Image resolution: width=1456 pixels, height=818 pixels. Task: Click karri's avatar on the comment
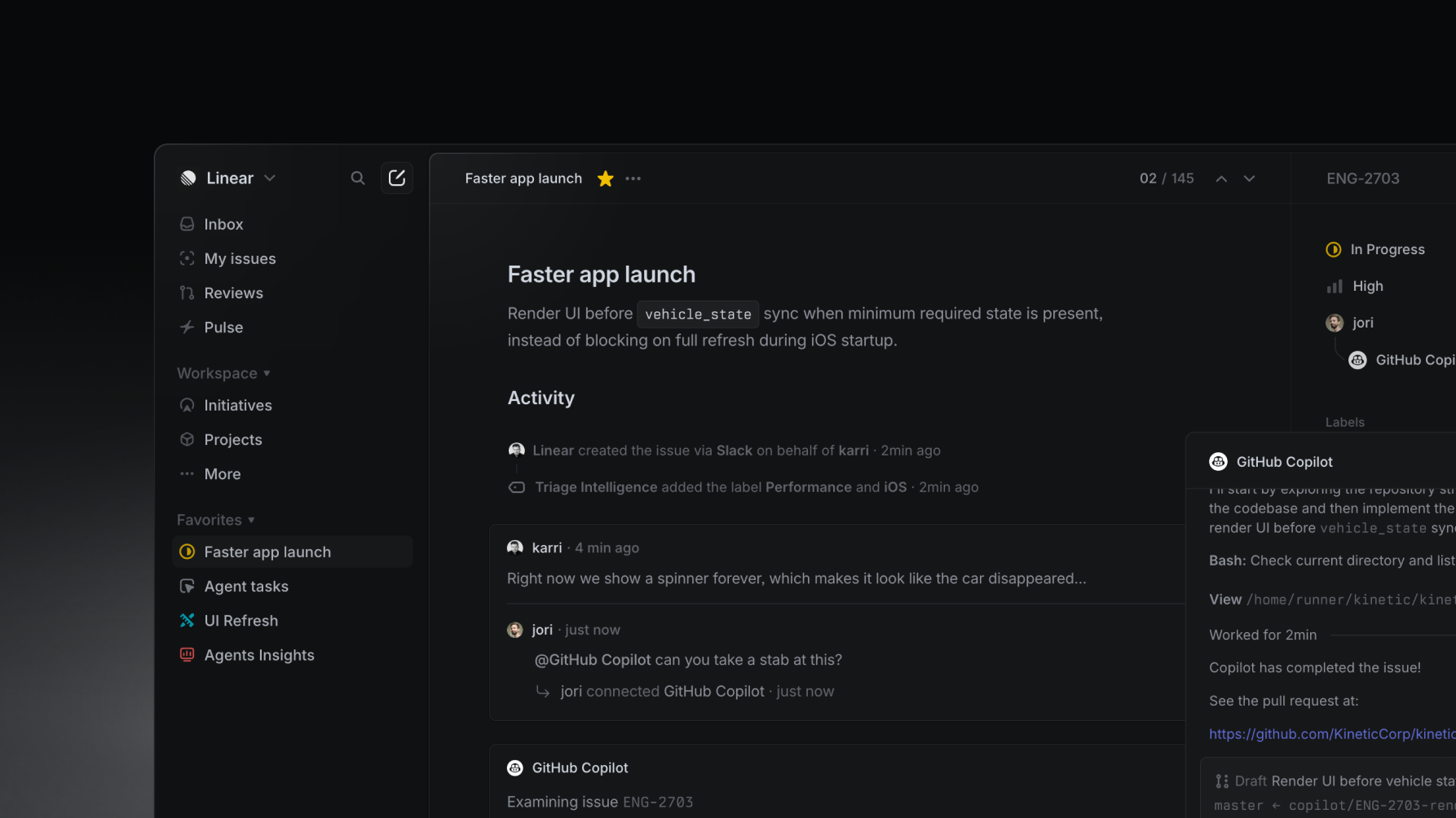pyautogui.click(x=515, y=548)
